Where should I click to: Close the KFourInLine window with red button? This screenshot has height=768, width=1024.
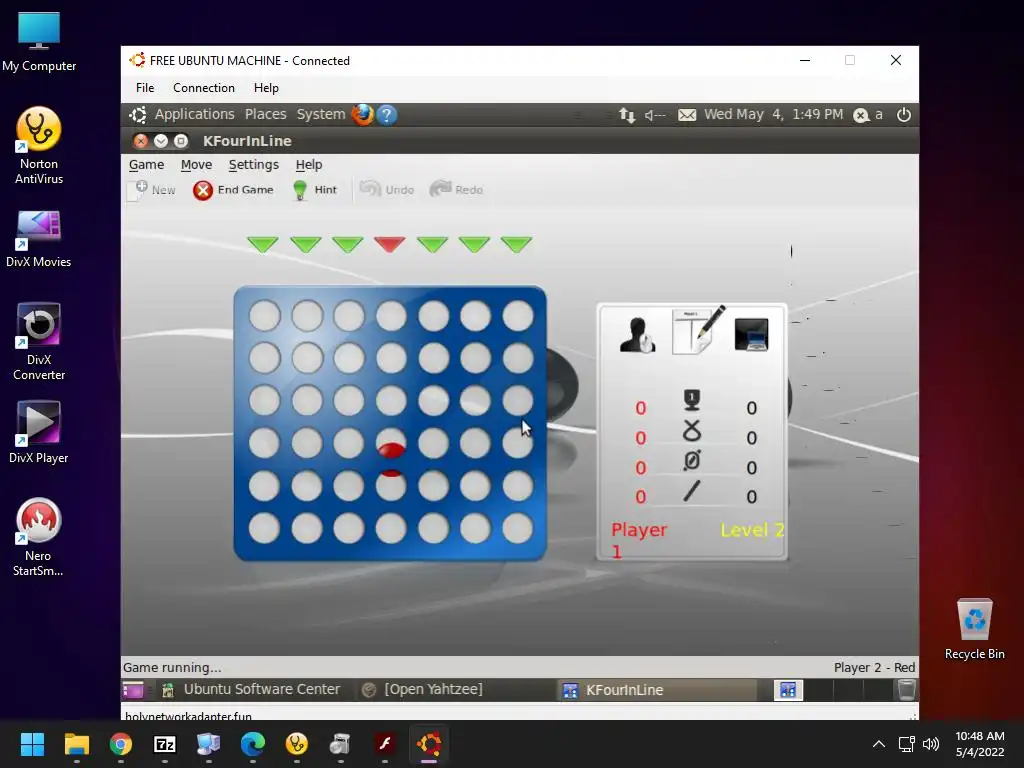point(140,141)
